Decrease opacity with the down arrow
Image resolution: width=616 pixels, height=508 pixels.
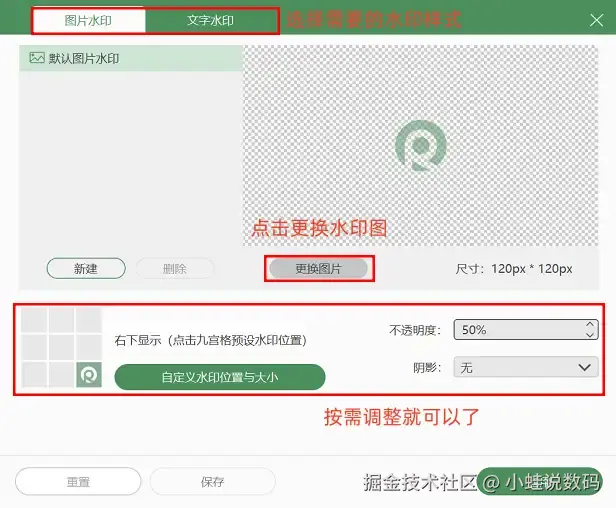590,335
